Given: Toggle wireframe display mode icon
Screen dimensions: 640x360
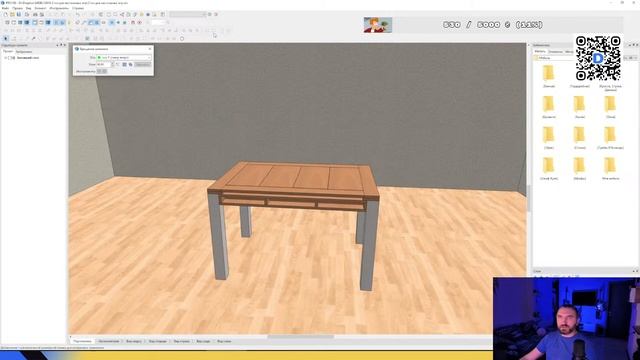Looking at the screenshot, I should (7, 22).
